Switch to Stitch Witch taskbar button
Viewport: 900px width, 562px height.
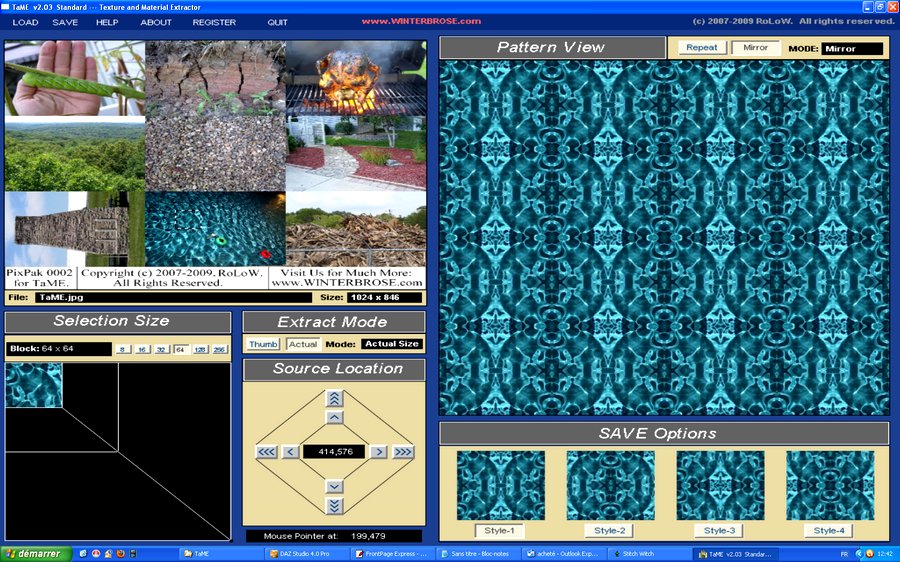coord(649,554)
